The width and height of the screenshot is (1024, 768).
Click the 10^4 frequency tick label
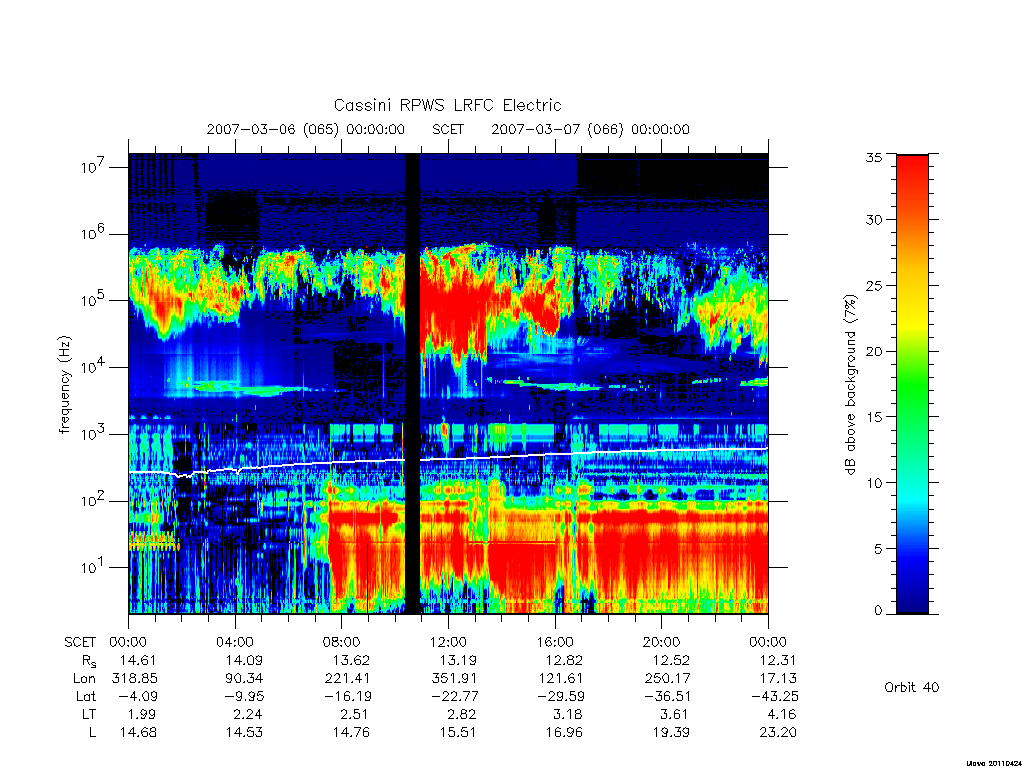pyautogui.click(x=93, y=367)
